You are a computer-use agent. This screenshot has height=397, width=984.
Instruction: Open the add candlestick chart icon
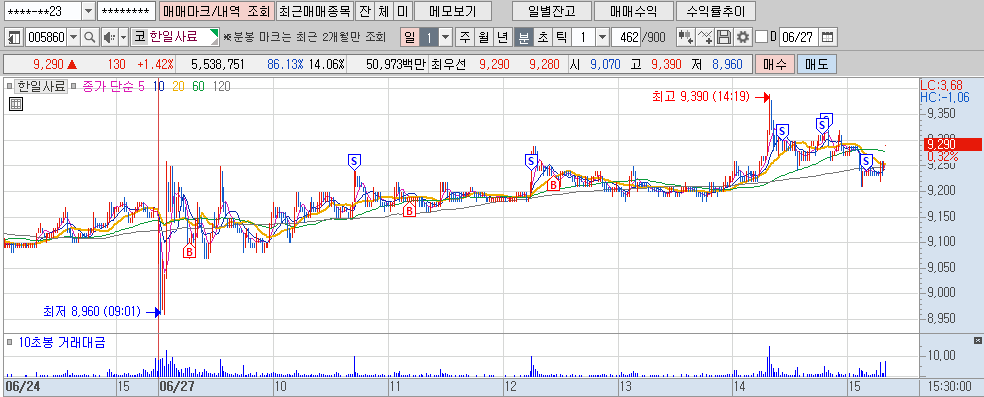pos(685,37)
